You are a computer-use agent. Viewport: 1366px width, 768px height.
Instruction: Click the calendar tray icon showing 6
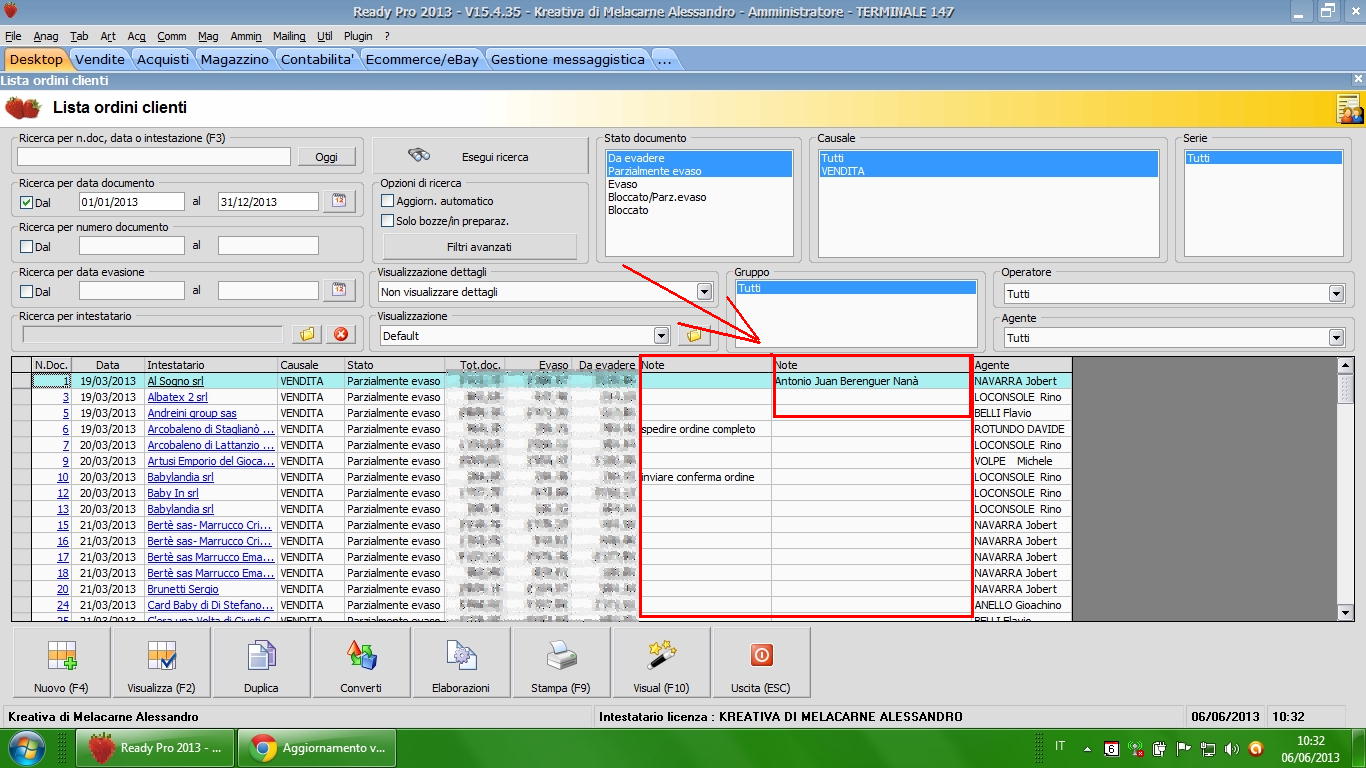pyautogui.click(x=1111, y=748)
